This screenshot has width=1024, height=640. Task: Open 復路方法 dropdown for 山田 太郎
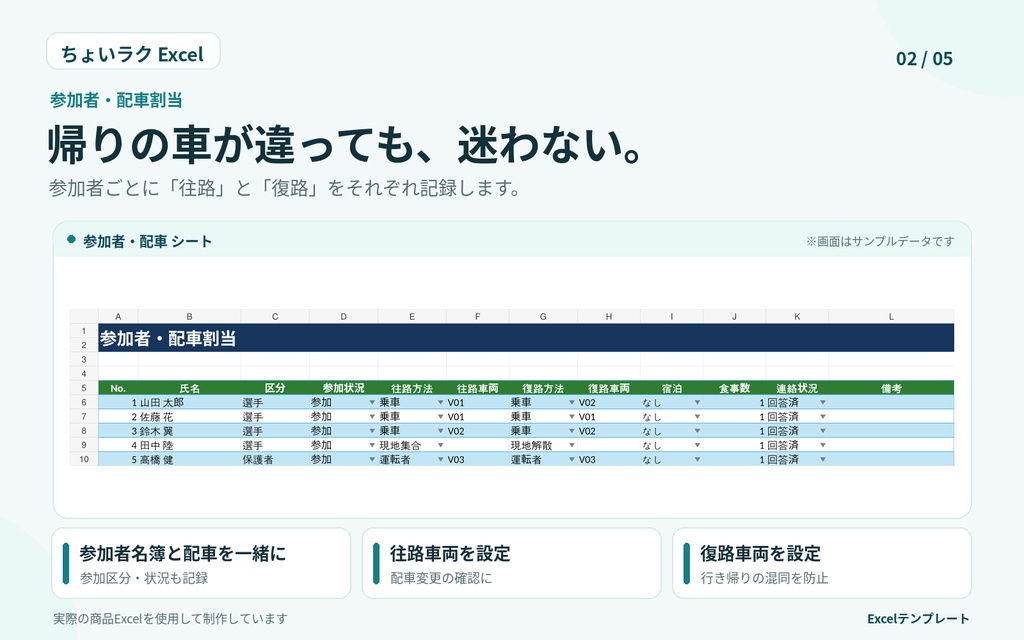(571, 403)
